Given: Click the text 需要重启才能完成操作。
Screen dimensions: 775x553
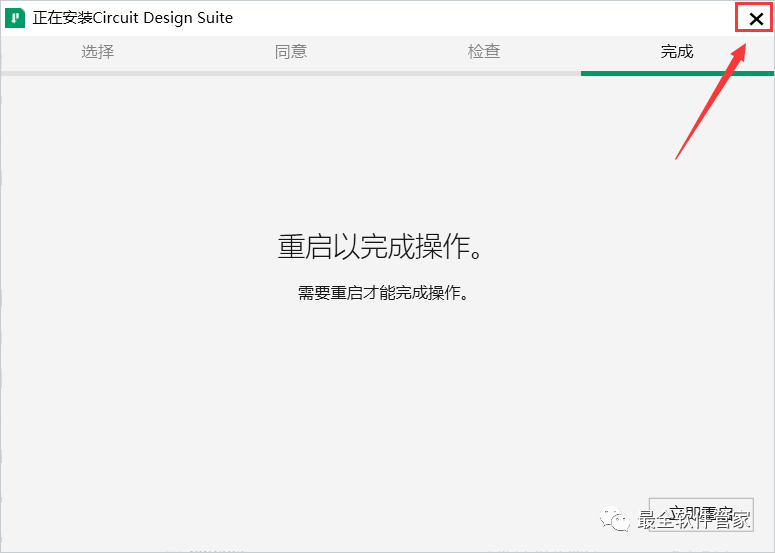Looking at the screenshot, I should [383, 293].
